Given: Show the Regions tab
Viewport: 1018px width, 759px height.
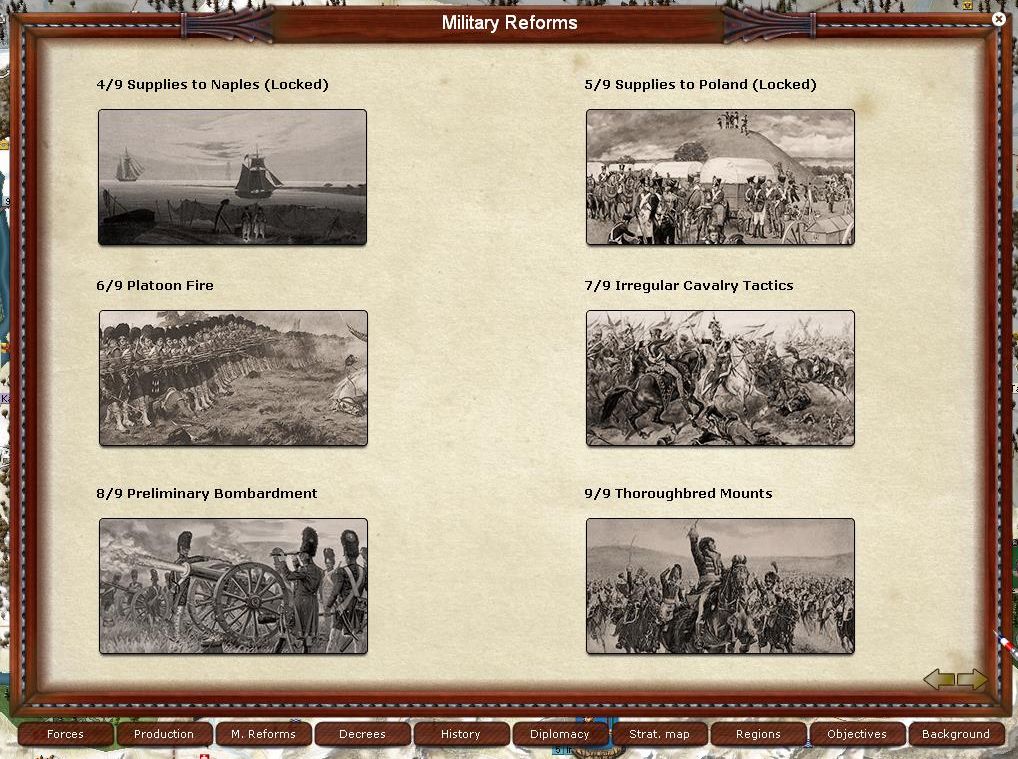Looking at the screenshot, I should (x=758, y=734).
